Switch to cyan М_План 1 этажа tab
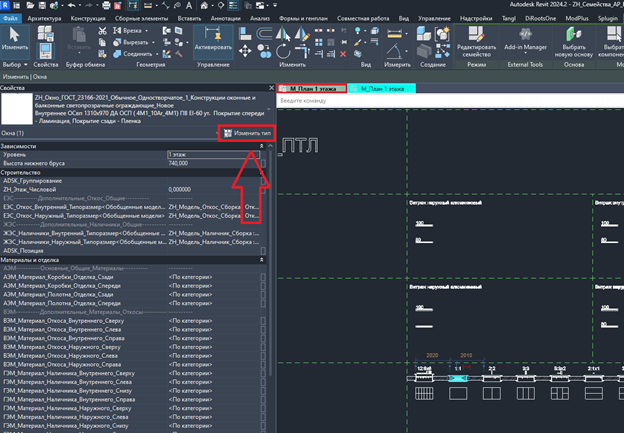 (x=382, y=89)
